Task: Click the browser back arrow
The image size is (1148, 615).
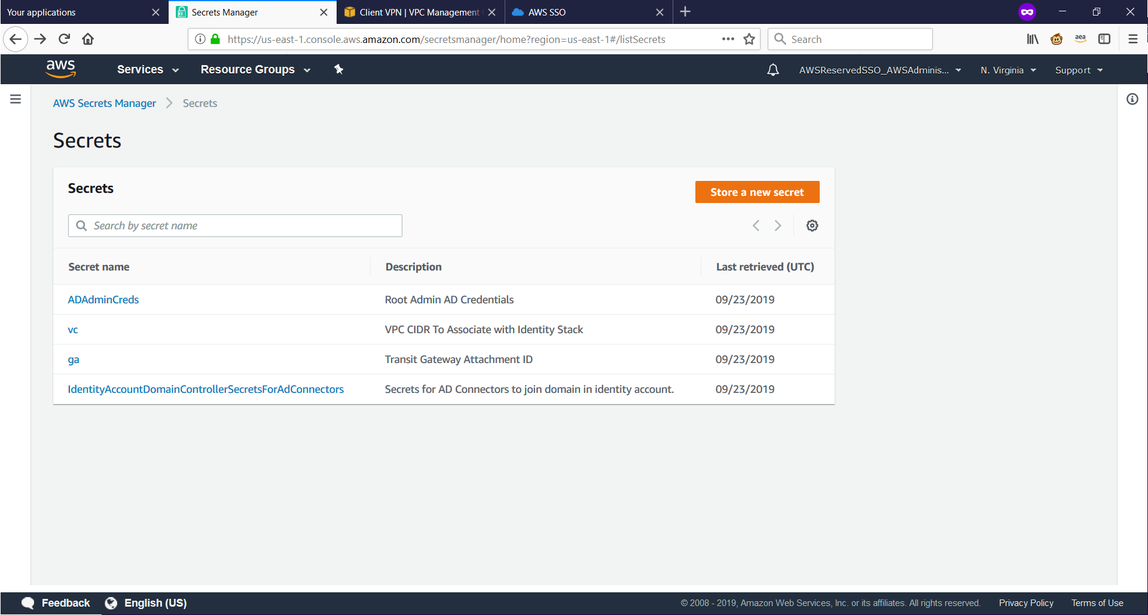Action: point(15,39)
